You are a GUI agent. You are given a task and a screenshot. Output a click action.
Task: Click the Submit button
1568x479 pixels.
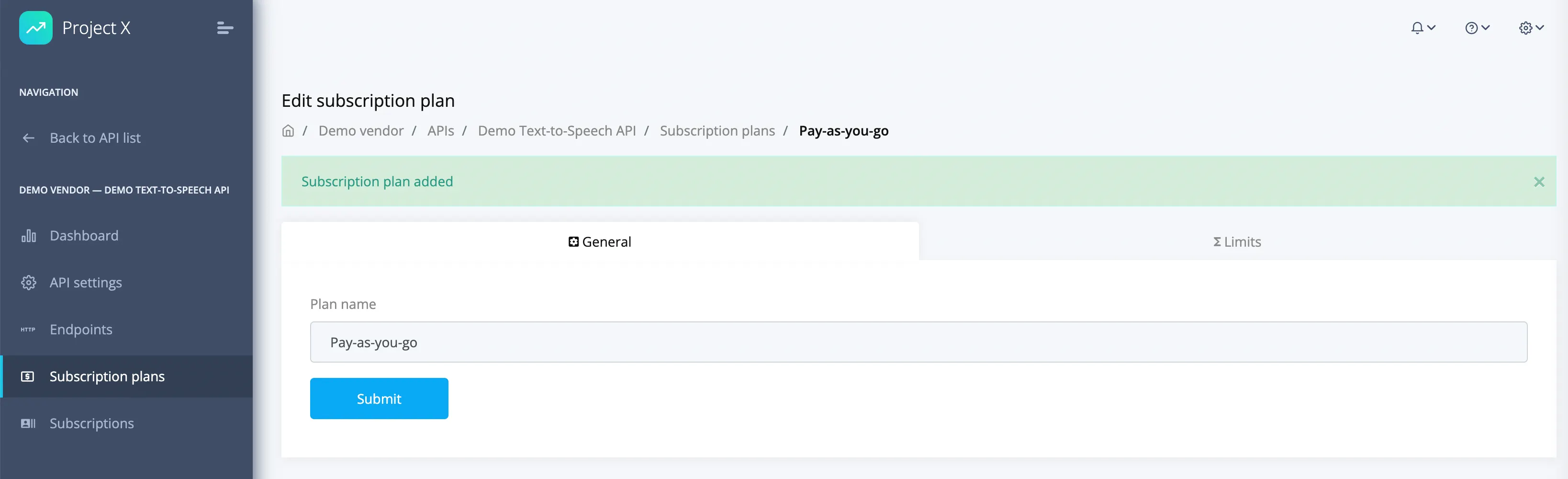[379, 399]
